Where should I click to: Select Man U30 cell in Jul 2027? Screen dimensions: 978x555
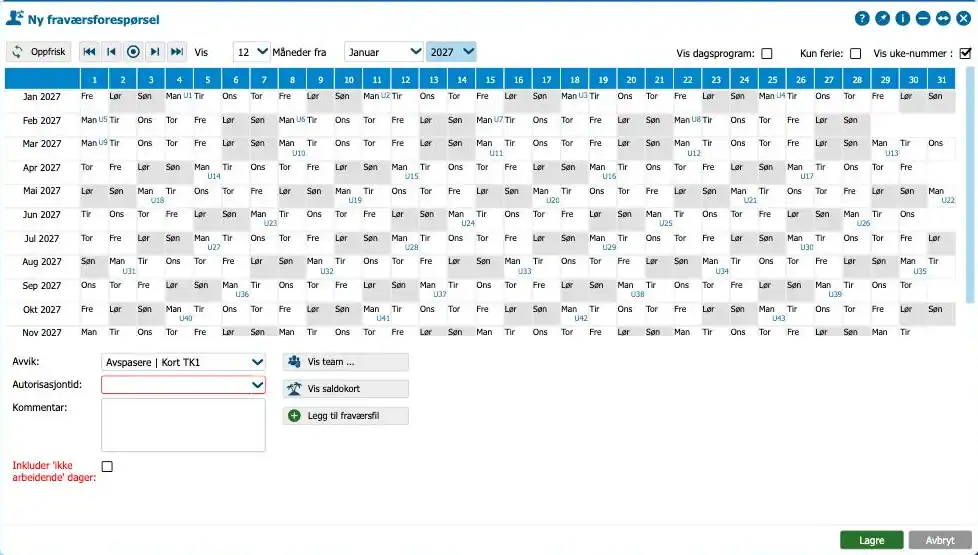point(800,243)
